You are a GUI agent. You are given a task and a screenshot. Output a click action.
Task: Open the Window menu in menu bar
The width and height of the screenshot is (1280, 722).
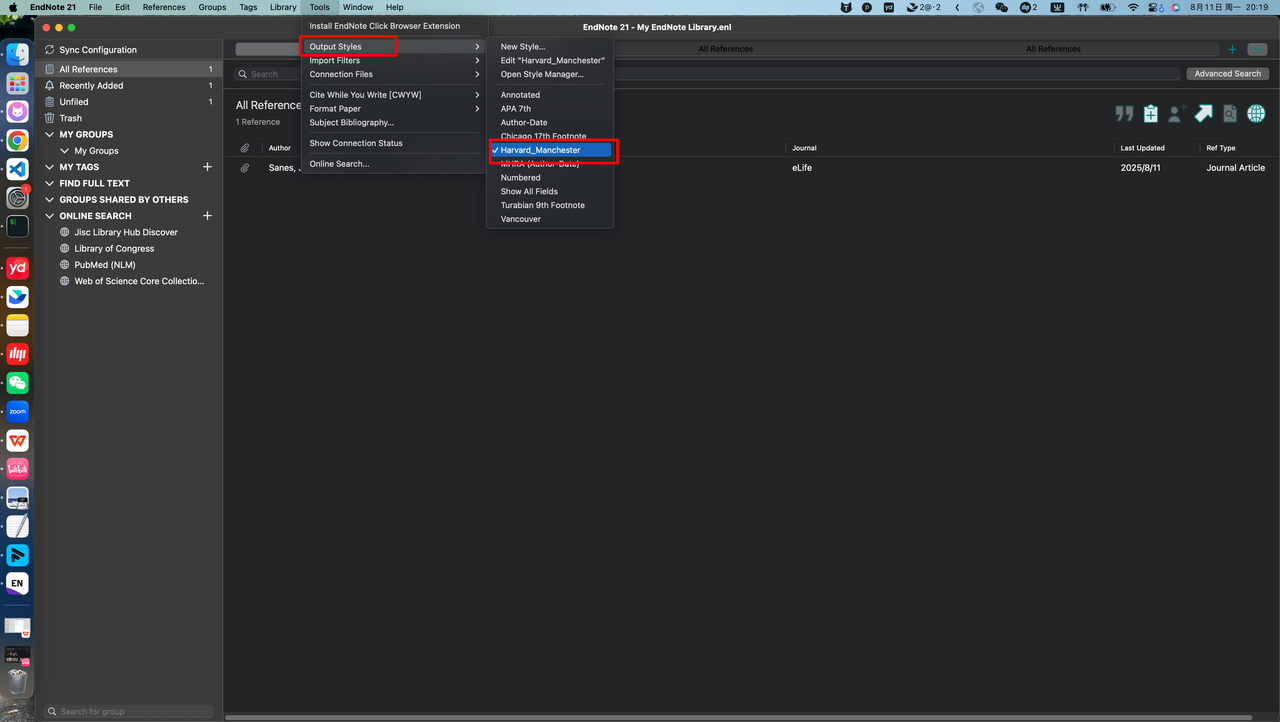point(358,7)
